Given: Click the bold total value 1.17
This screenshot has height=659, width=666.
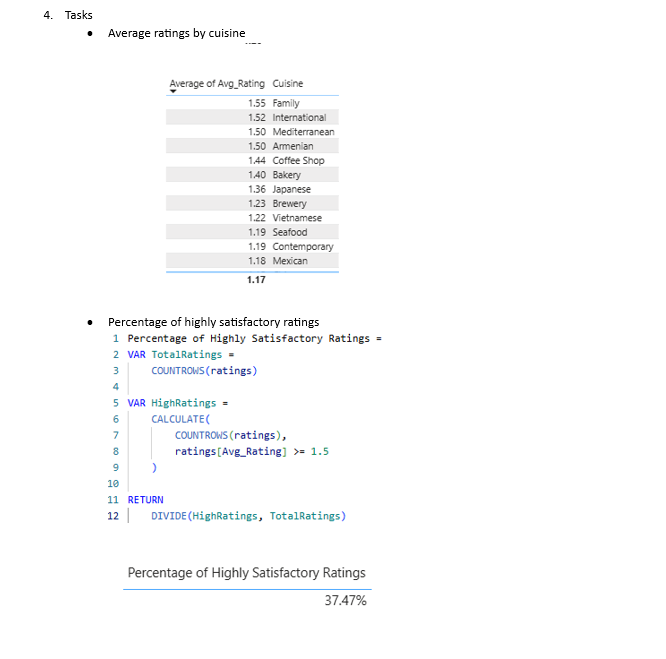Looking at the screenshot, I should coord(256,280).
